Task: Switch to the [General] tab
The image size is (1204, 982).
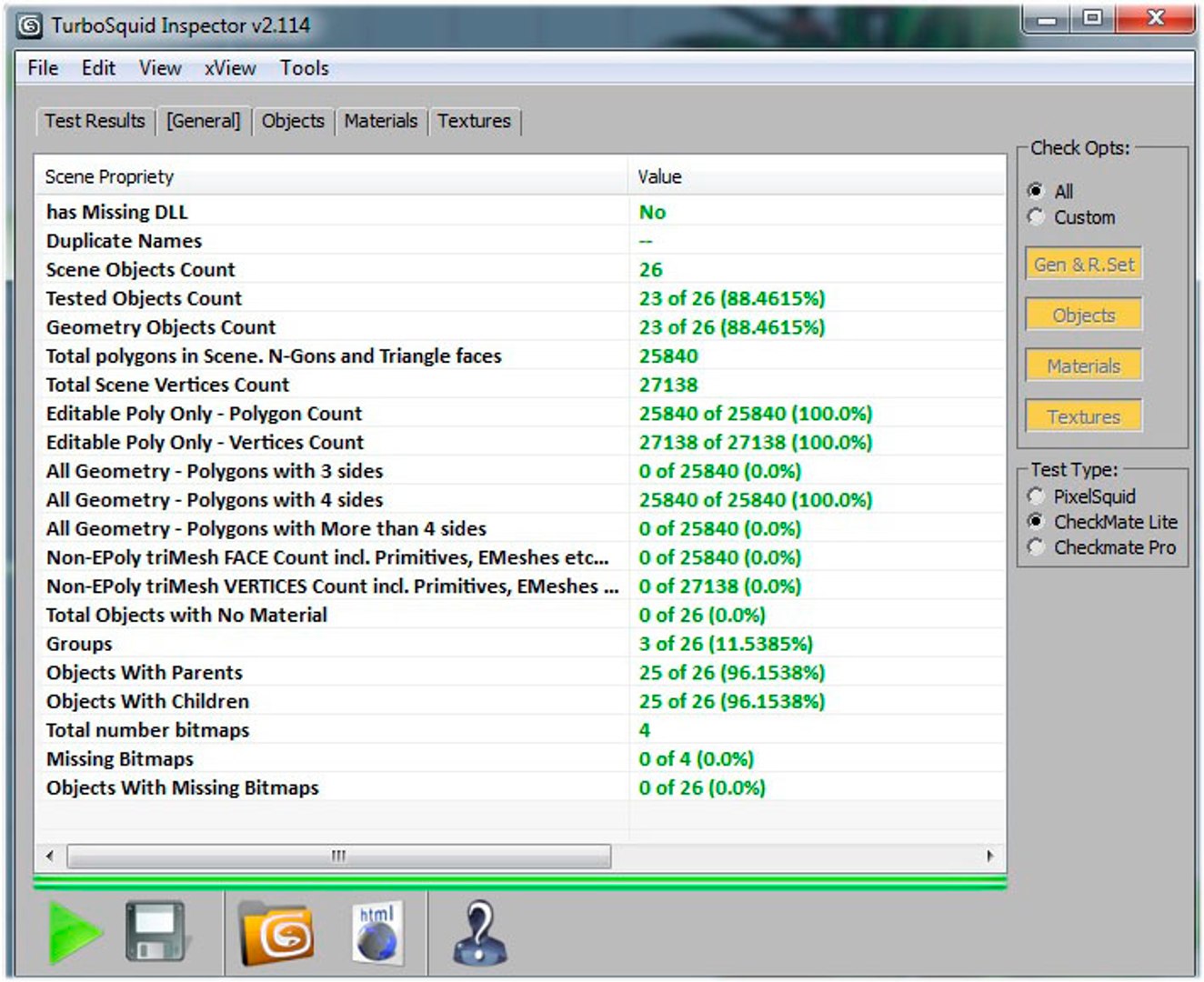Action: click(204, 121)
